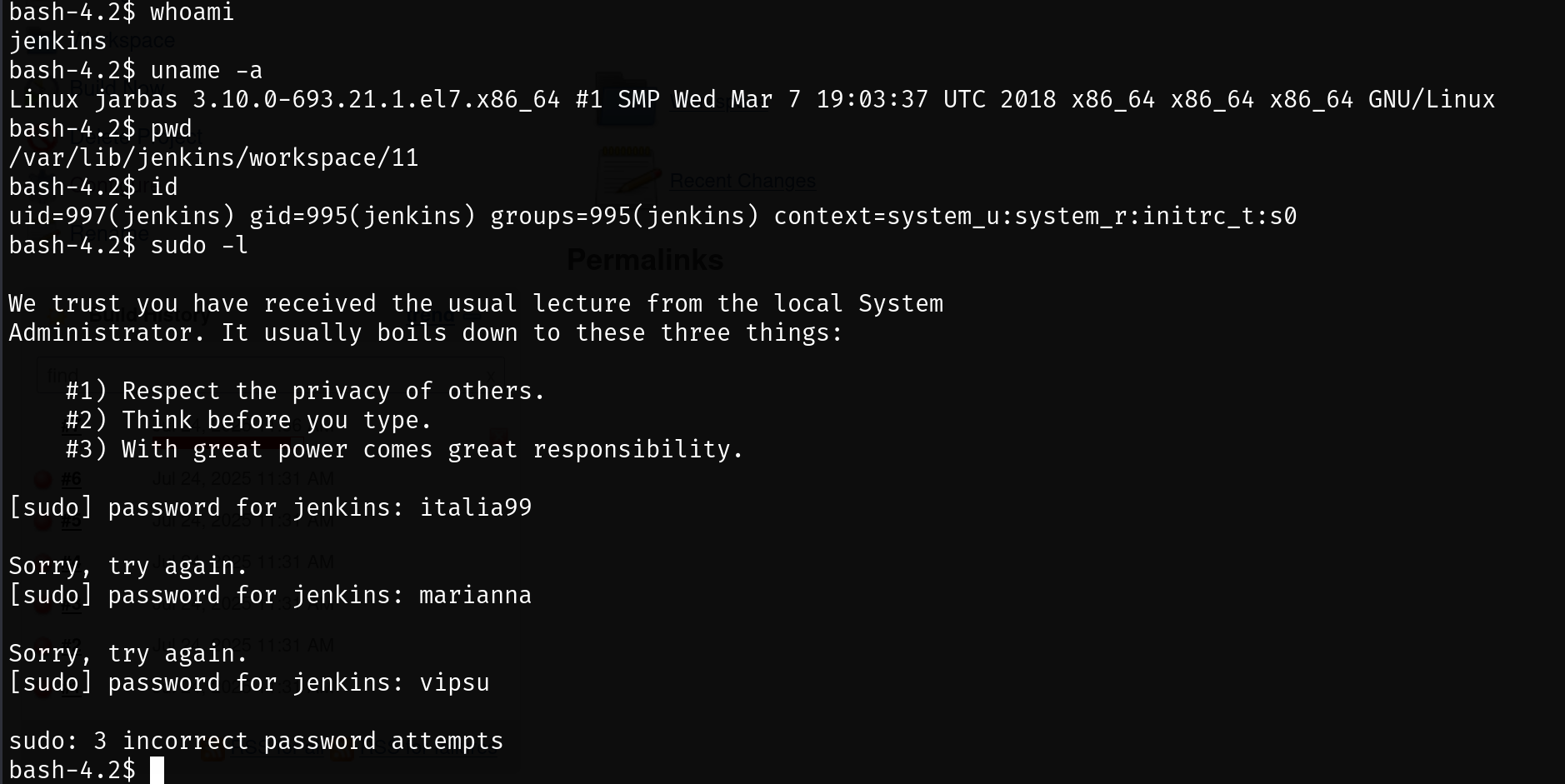
Task: Open build #6 in the history list
Action: (x=71, y=479)
